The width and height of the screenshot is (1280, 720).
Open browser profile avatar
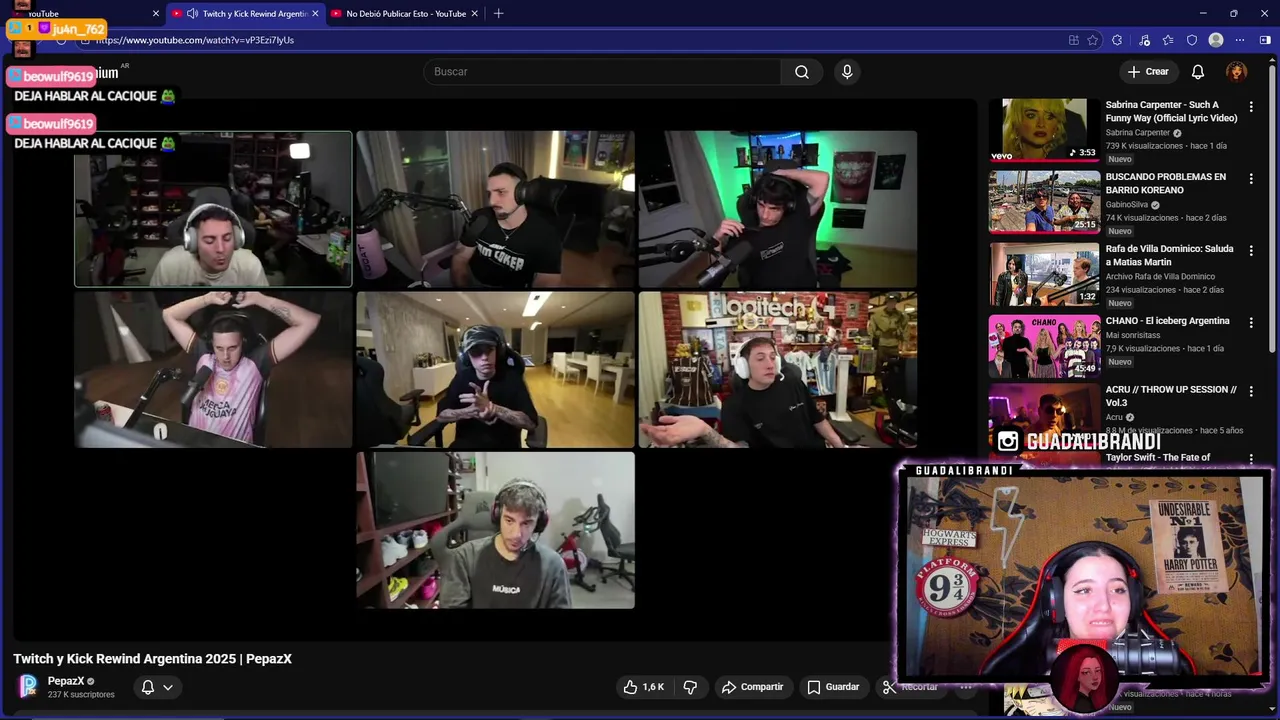tap(1216, 40)
